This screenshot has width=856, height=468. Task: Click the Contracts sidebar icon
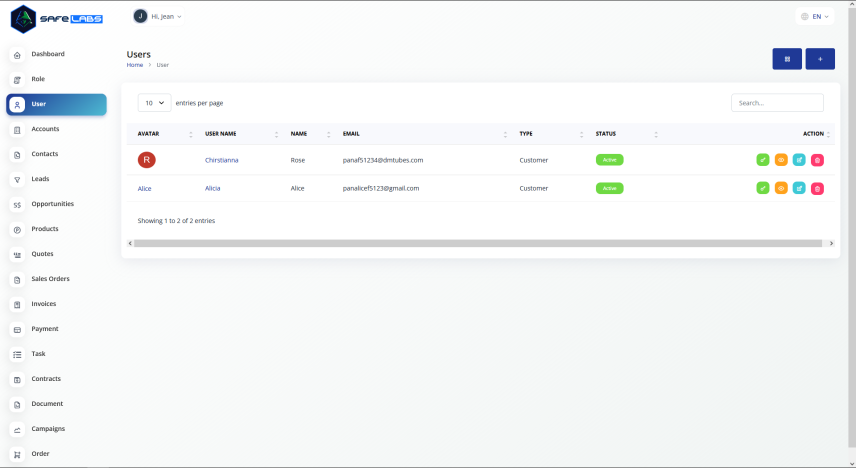point(17,380)
